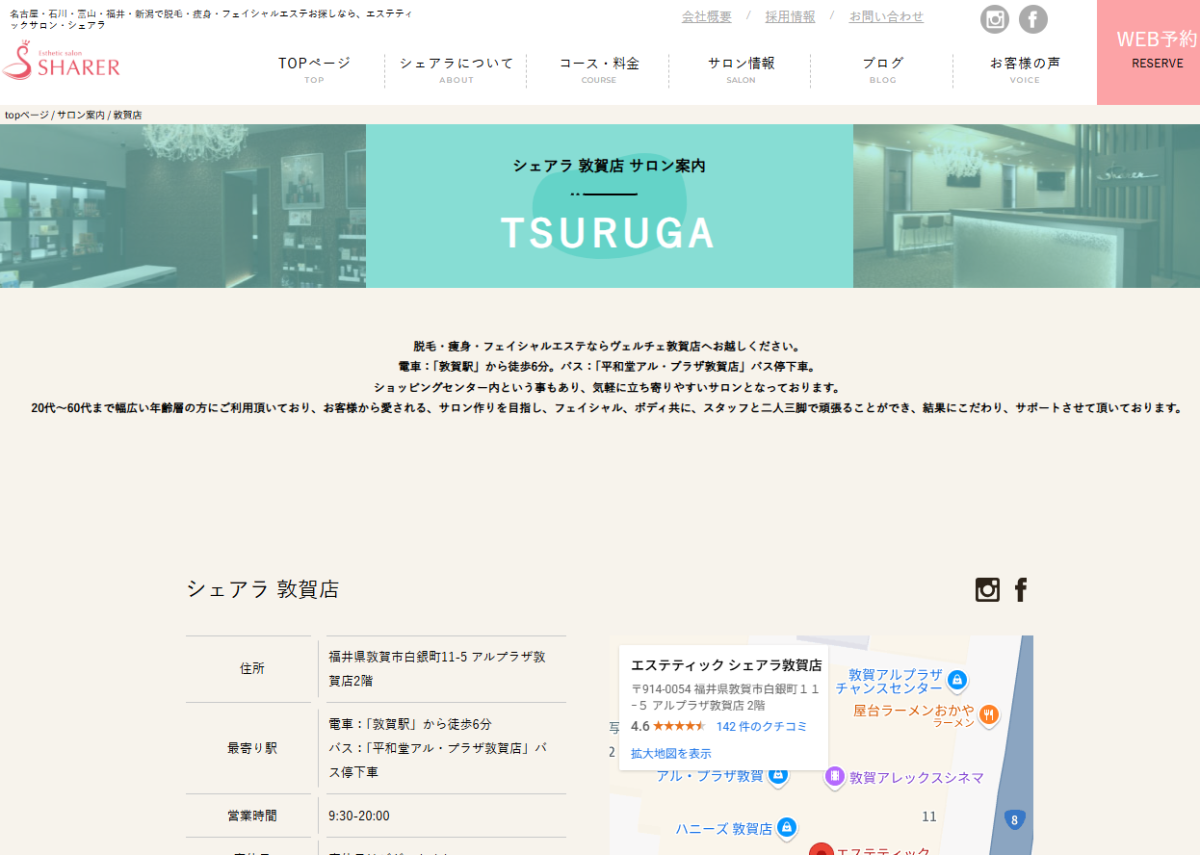1200x855 pixels.
Task: Click the アル・プラザ敦賀 map marker
Action: click(x=778, y=775)
